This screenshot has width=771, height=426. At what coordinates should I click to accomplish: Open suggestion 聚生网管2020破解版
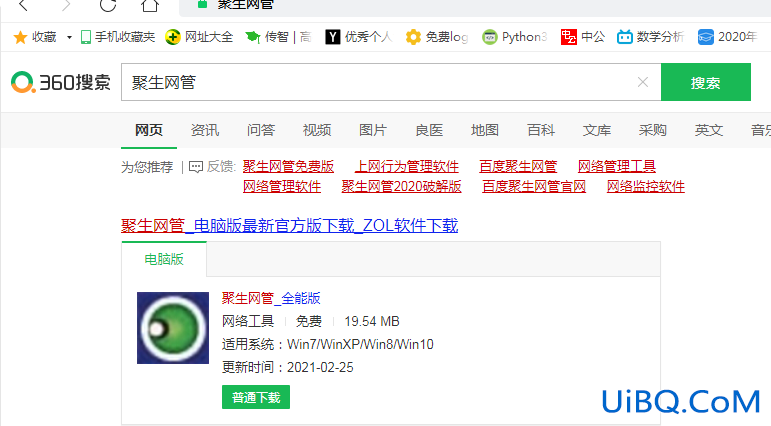click(x=401, y=187)
